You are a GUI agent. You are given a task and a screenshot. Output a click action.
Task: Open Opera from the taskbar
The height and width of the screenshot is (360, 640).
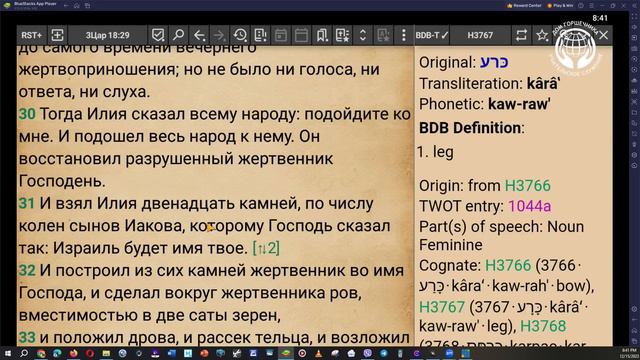pos(90,353)
